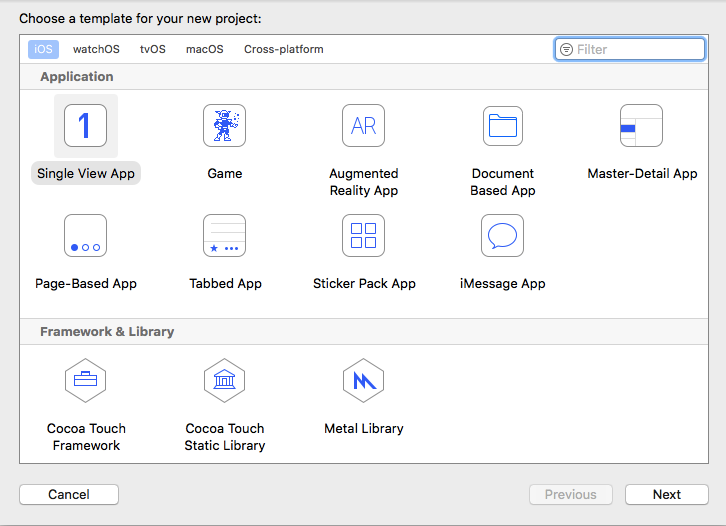Select the Page-Based App dots icon
Screen dimensions: 726x526
86,235
